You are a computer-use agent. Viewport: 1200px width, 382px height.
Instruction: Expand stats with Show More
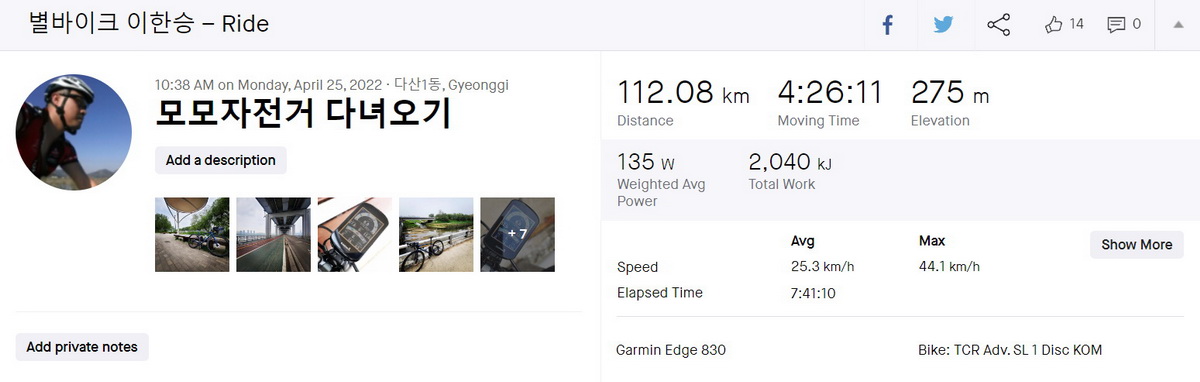(x=1136, y=245)
